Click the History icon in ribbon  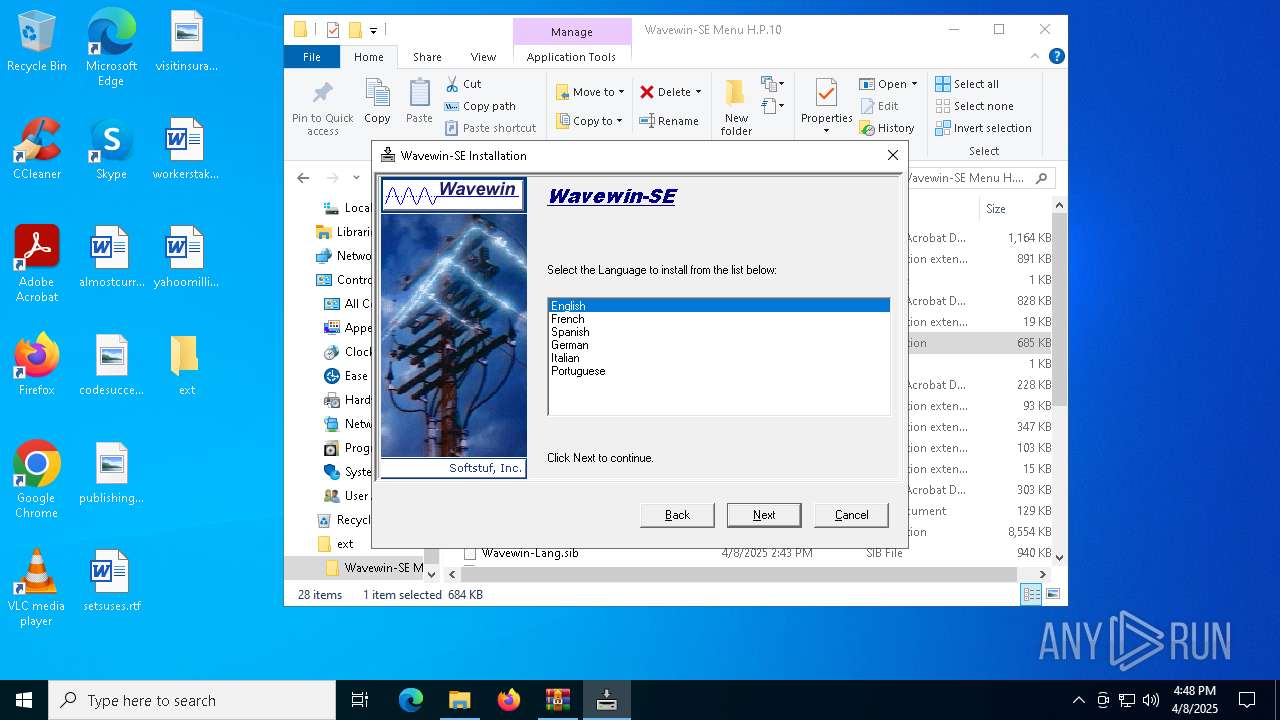[x=866, y=128]
